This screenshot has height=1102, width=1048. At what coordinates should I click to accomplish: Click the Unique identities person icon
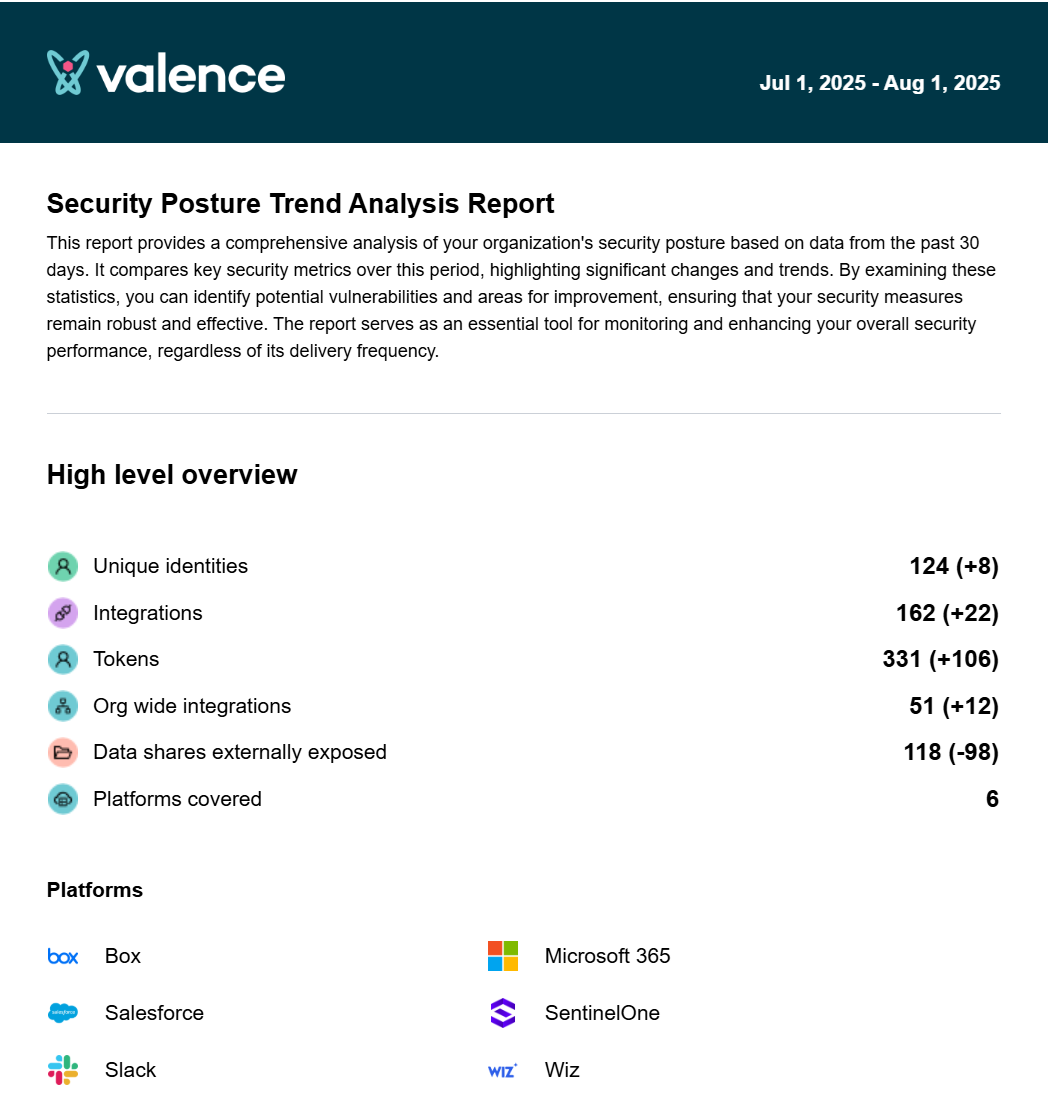tap(63, 567)
